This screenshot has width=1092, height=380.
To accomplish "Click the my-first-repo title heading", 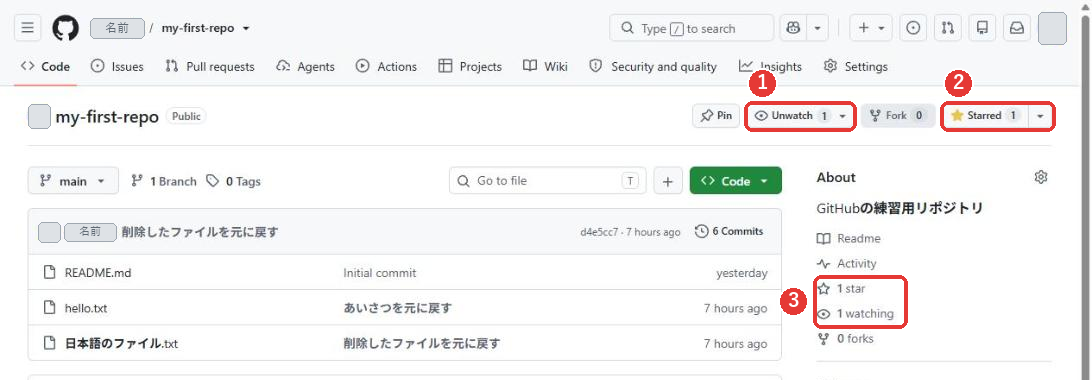I will [107, 116].
